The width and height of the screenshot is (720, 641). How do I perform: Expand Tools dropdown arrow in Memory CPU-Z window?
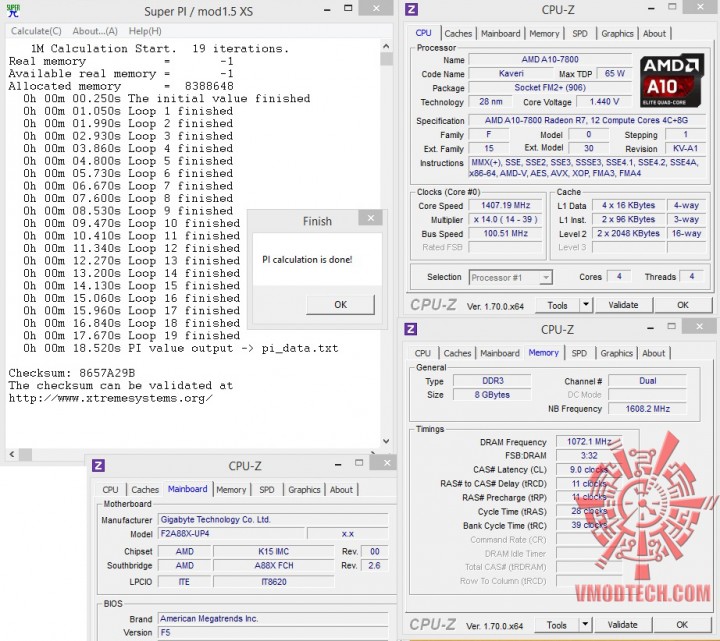(585, 625)
